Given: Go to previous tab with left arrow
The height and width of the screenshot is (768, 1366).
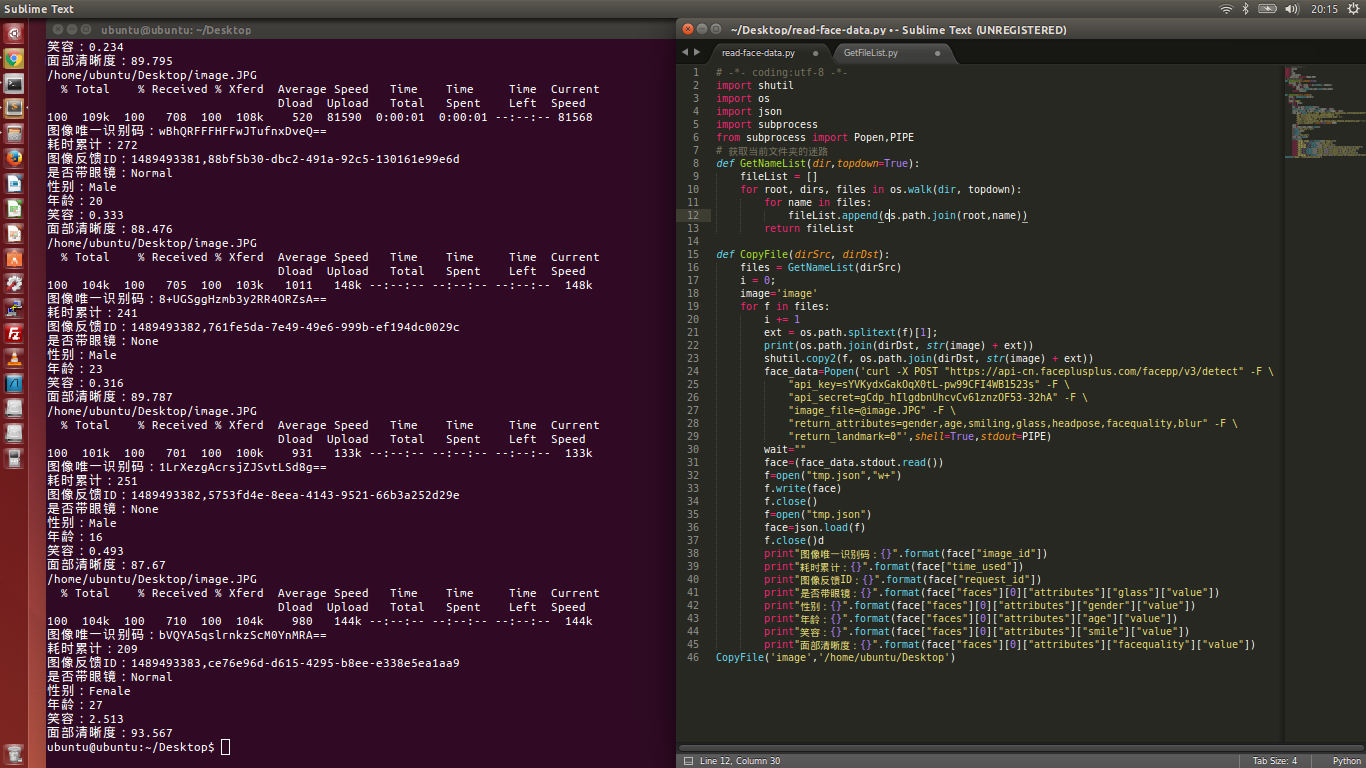Looking at the screenshot, I should click(x=685, y=51).
